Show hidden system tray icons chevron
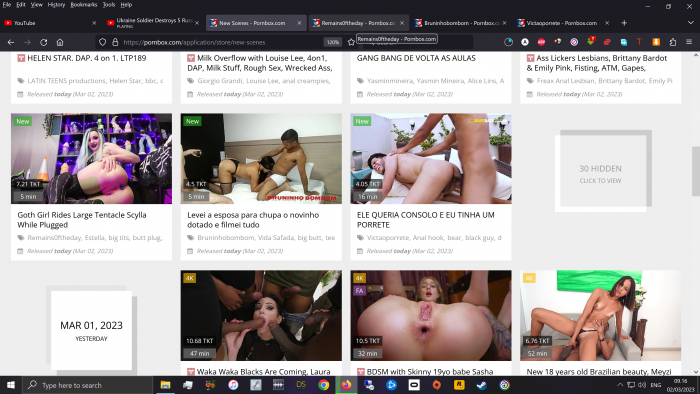700x394 pixels. point(620,385)
